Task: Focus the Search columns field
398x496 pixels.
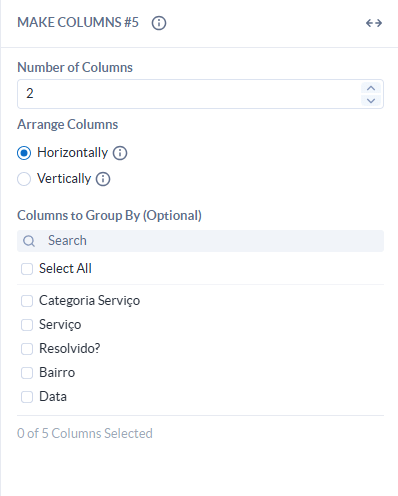Action: click(200, 241)
